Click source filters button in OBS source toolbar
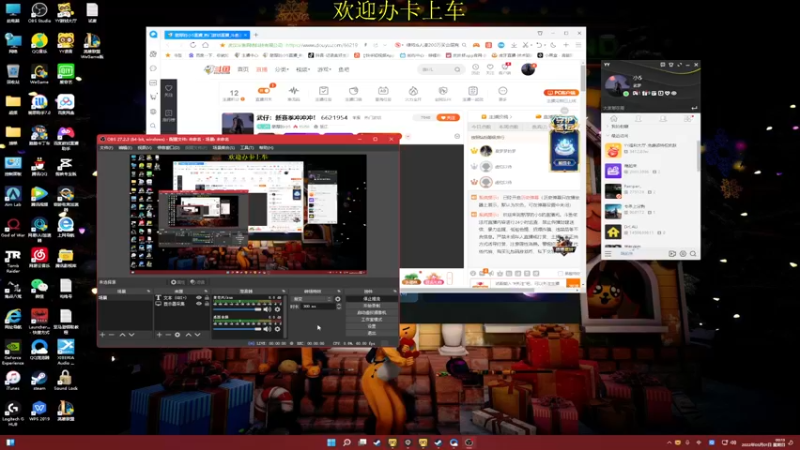The height and width of the screenshot is (450, 800). pos(197,282)
